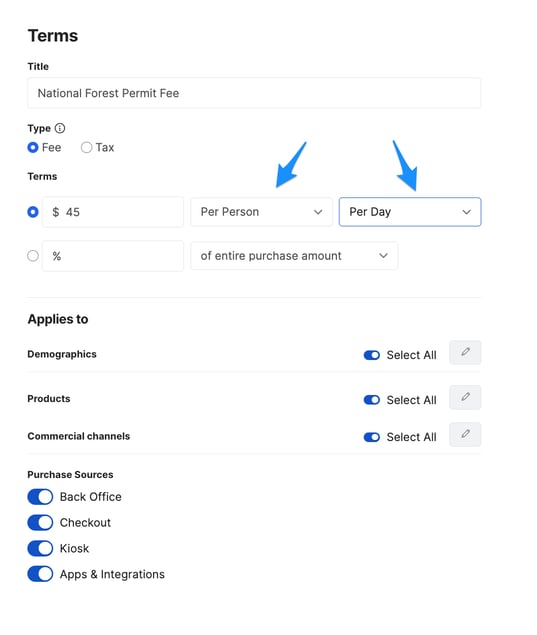This screenshot has width=537, height=635.
Task: Edit Commercial channels with the pencil icon
Action: point(465,435)
